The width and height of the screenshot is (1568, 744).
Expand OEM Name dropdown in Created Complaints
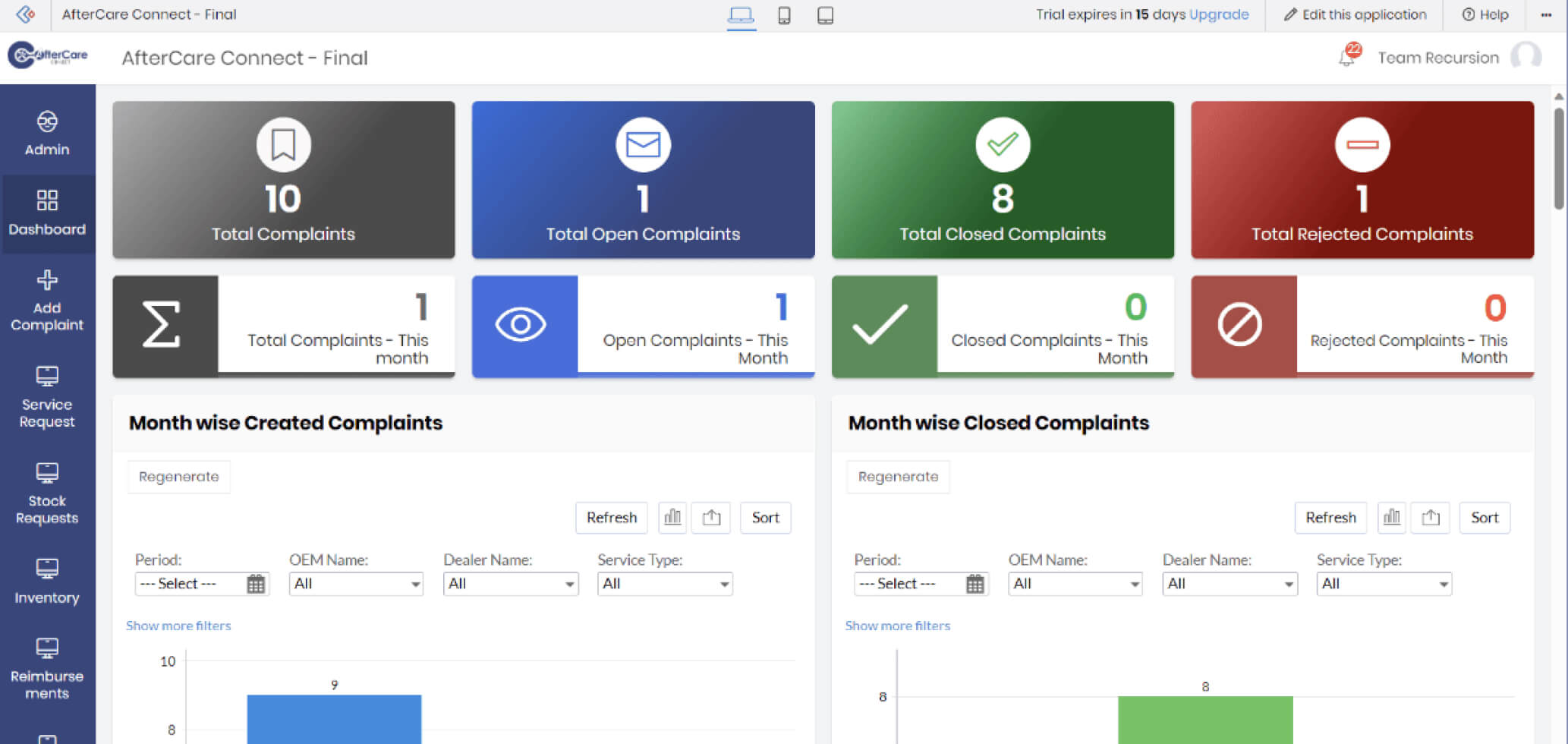(356, 584)
